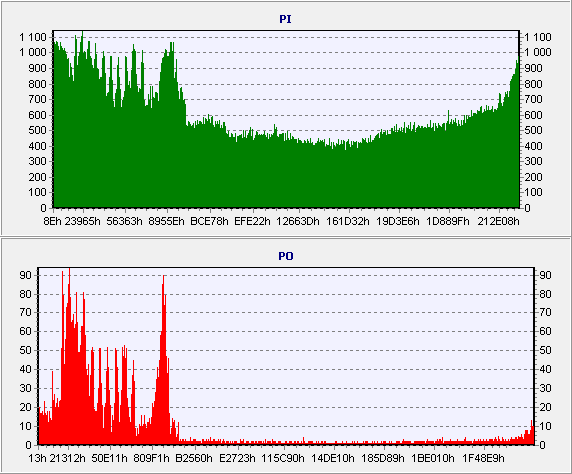Viewport: 572px width, 474px height.
Task: Click the E2723h x-axis label
Action: 237,458
